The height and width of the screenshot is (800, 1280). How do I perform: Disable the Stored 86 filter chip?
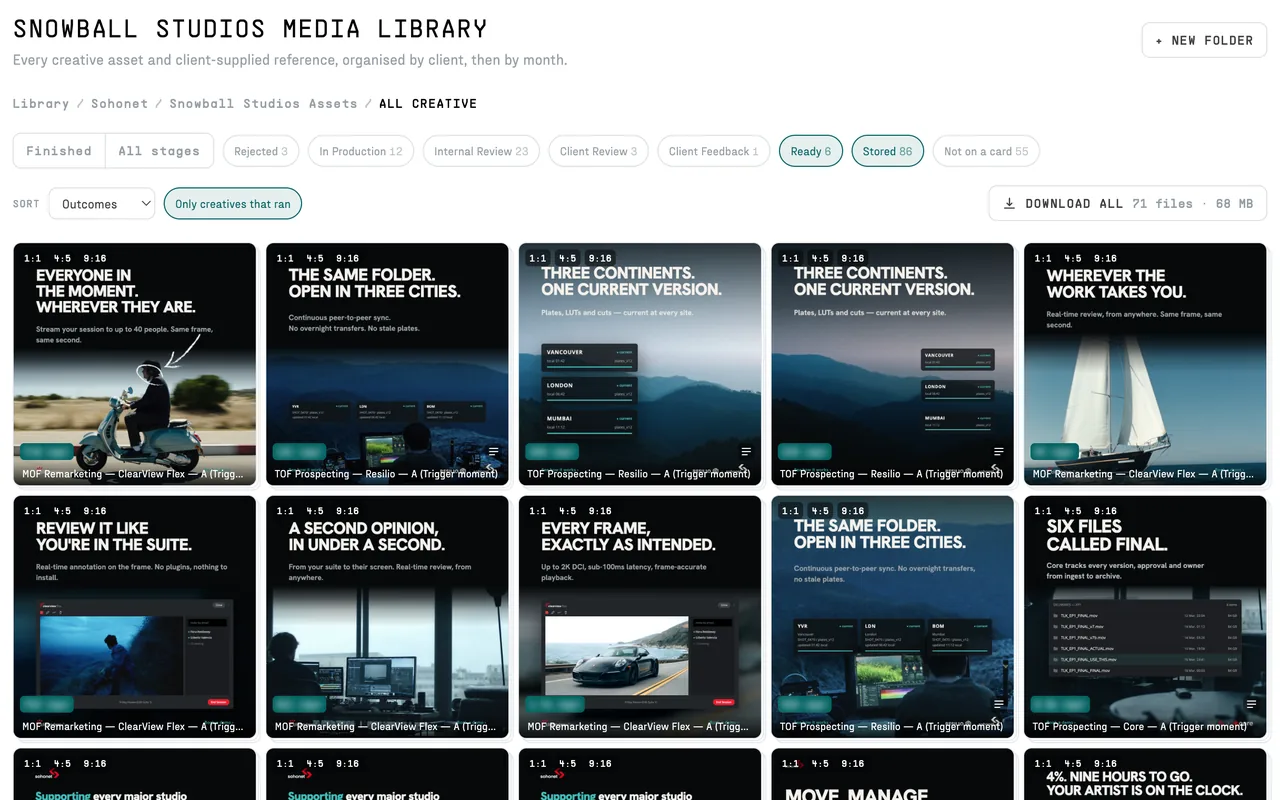888,151
